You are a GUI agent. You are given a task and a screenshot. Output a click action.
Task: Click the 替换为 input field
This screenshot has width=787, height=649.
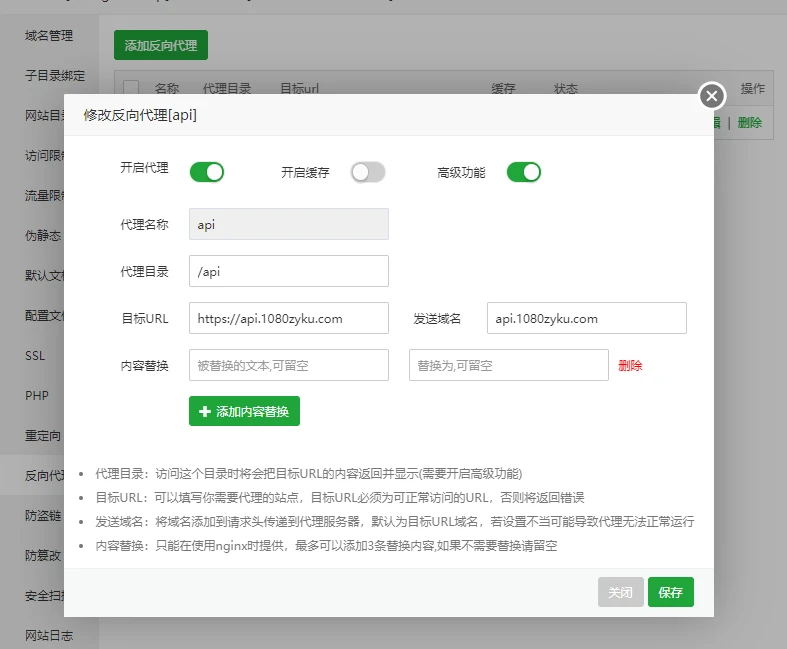508,365
